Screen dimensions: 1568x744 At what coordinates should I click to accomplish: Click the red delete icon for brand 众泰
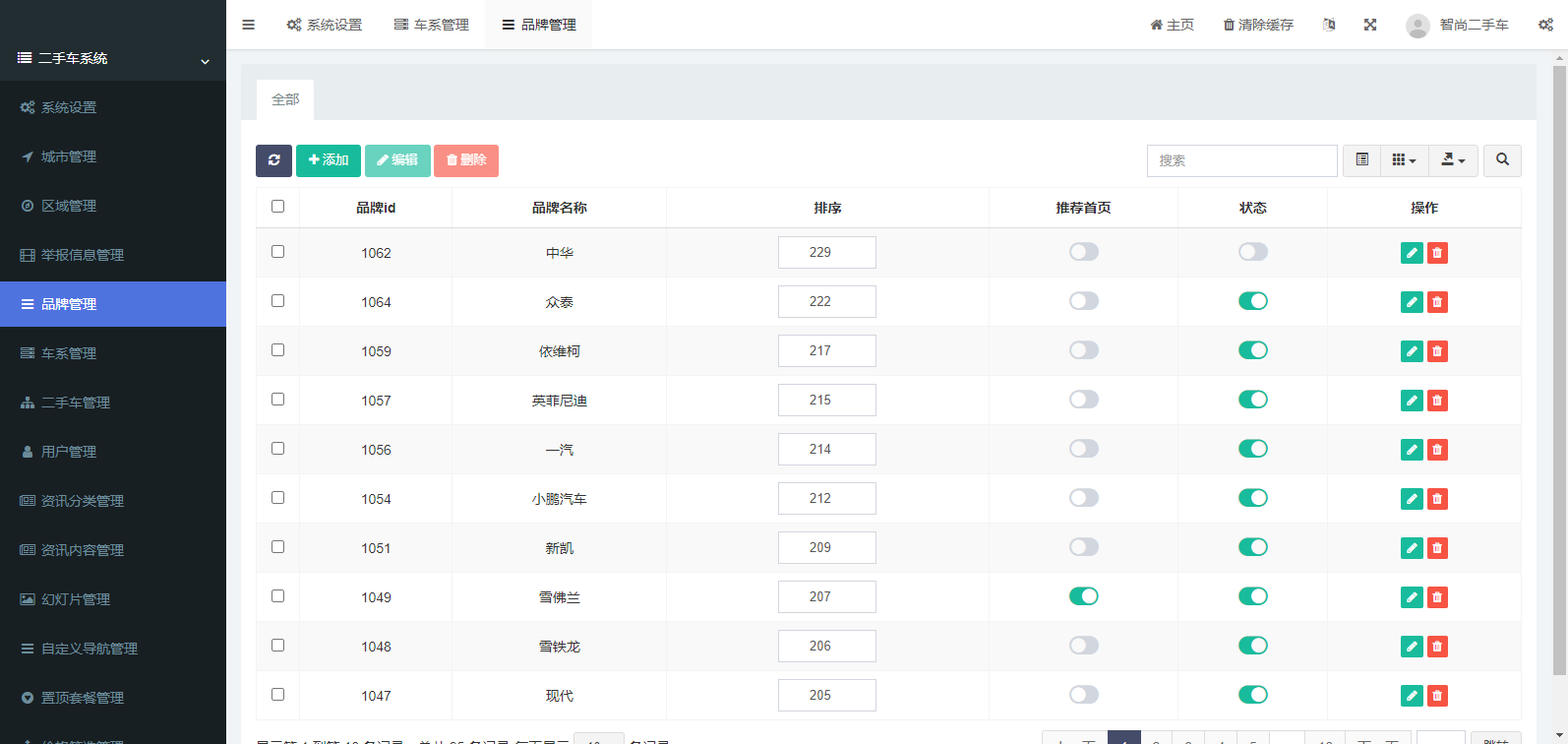(x=1437, y=302)
